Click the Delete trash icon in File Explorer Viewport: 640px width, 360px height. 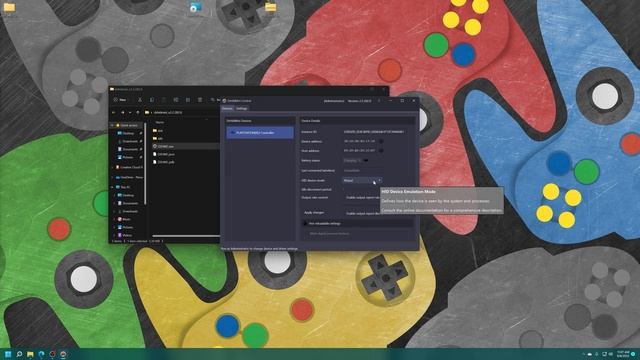click(x=200, y=100)
